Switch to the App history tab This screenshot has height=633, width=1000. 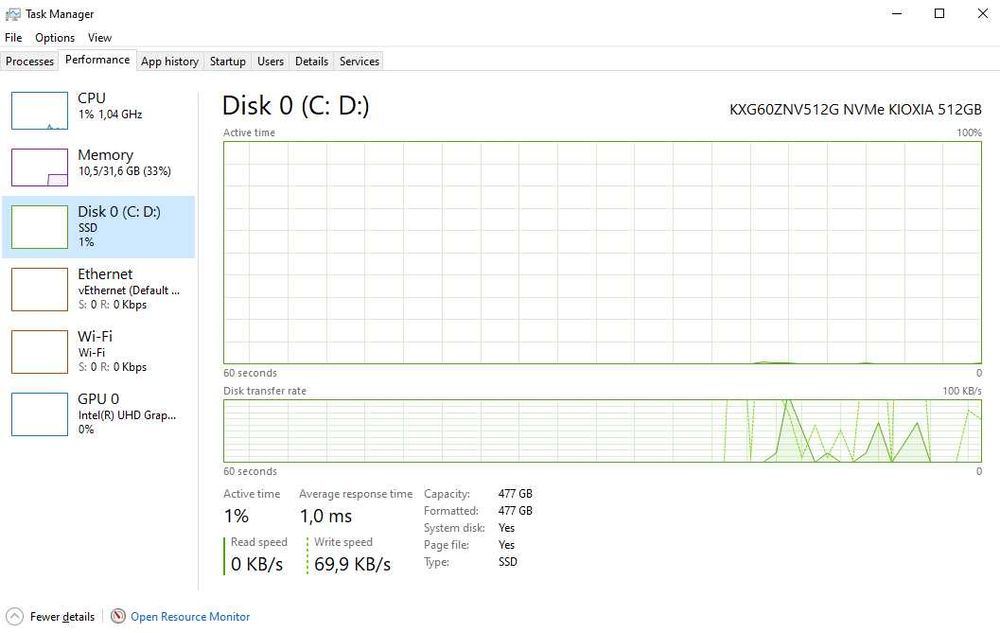[x=169, y=61]
